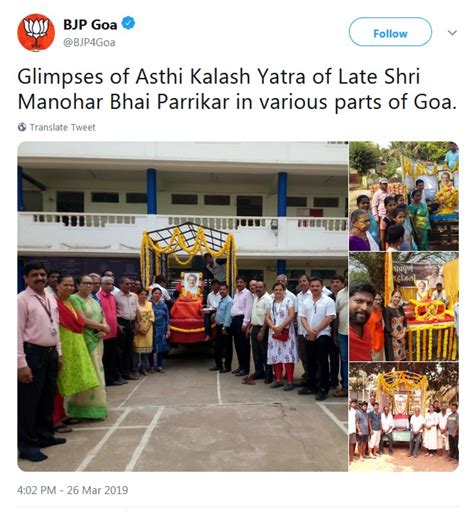474x515 pixels.
Task: Open the top right photo thumbnail
Action: pos(404,196)
